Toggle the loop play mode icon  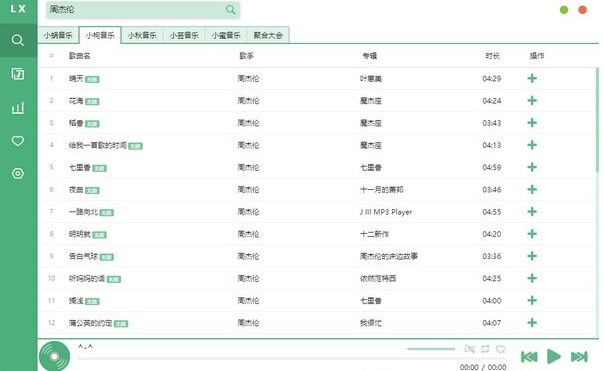pyautogui.click(x=485, y=349)
